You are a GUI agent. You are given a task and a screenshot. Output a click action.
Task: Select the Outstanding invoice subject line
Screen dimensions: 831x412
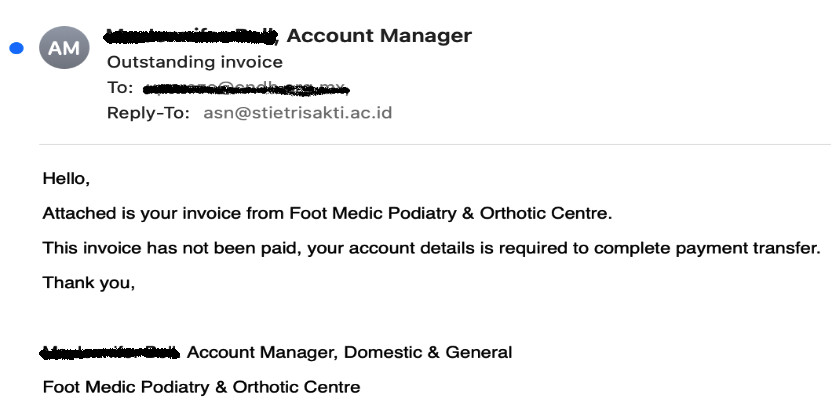pos(195,62)
